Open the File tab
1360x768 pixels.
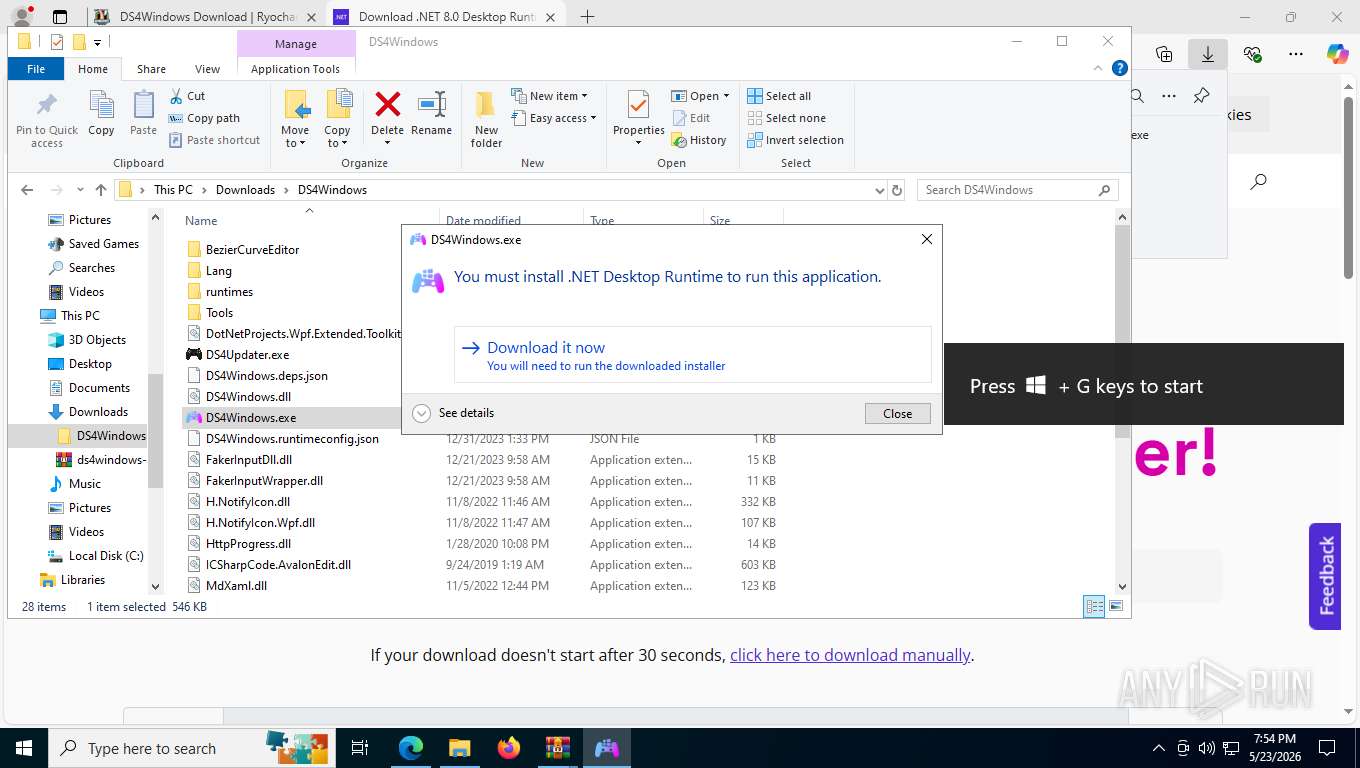36,69
